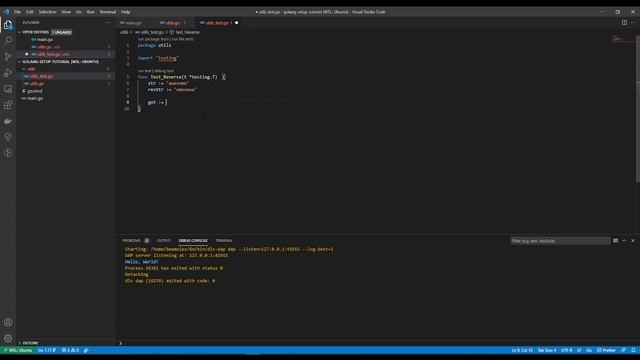Click the 'debug test' code lens above Test_Reverse
Image resolution: width=640 pixels, height=360 pixels.
164,71
